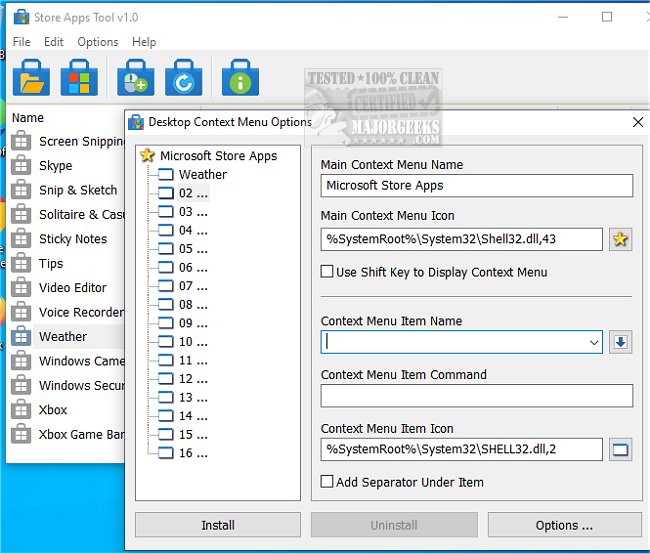Click the Xbox app bag icon
Image resolution: width=650 pixels, height=554 pixels.
pyautogui.click(x=21, y=410)
